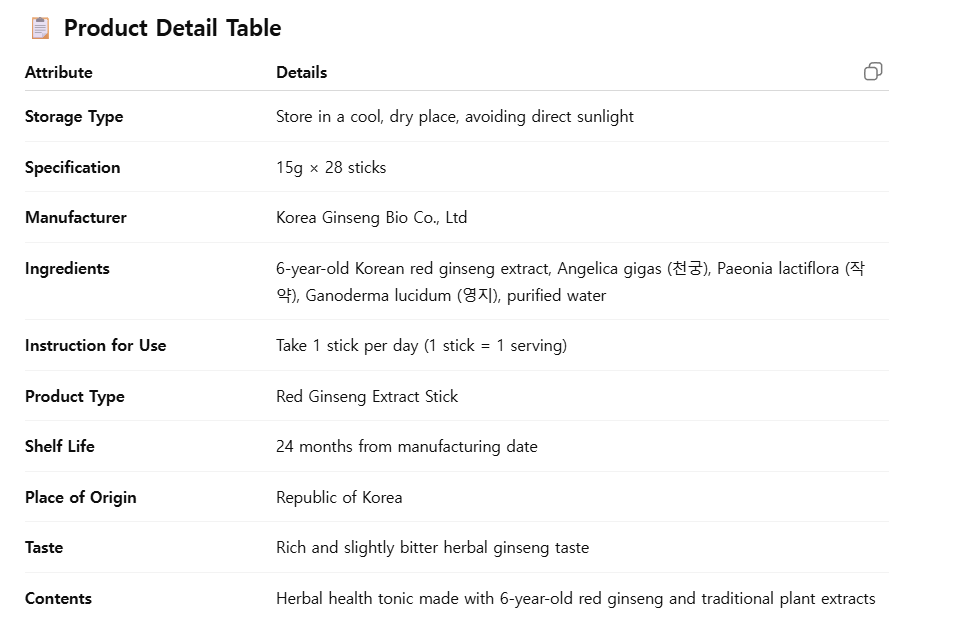Click the Taste description text
Image resolution: width=959 pixels, height=642 pixels.
coord(432,547)
